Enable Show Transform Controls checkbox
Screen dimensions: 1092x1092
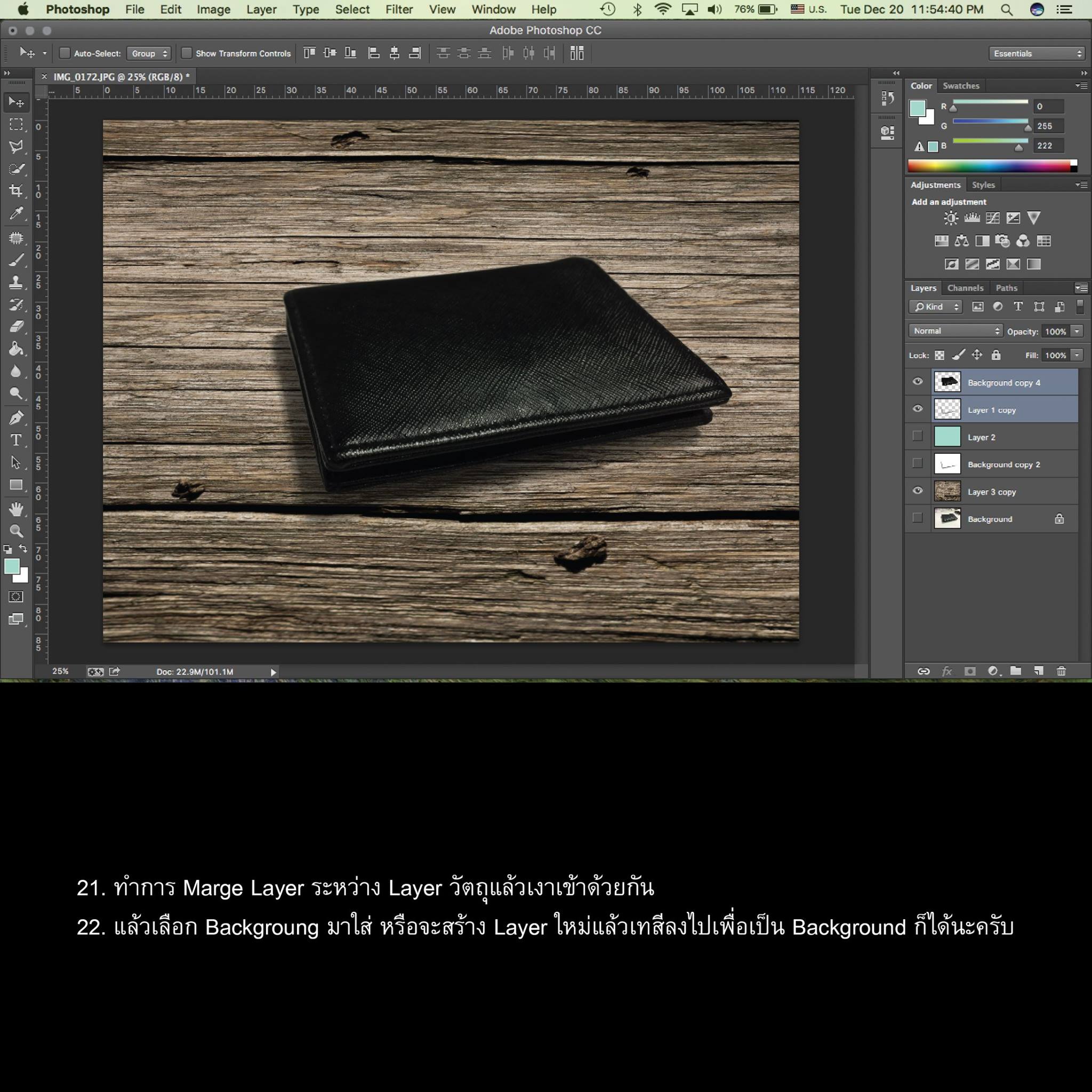tap(186, 53)
